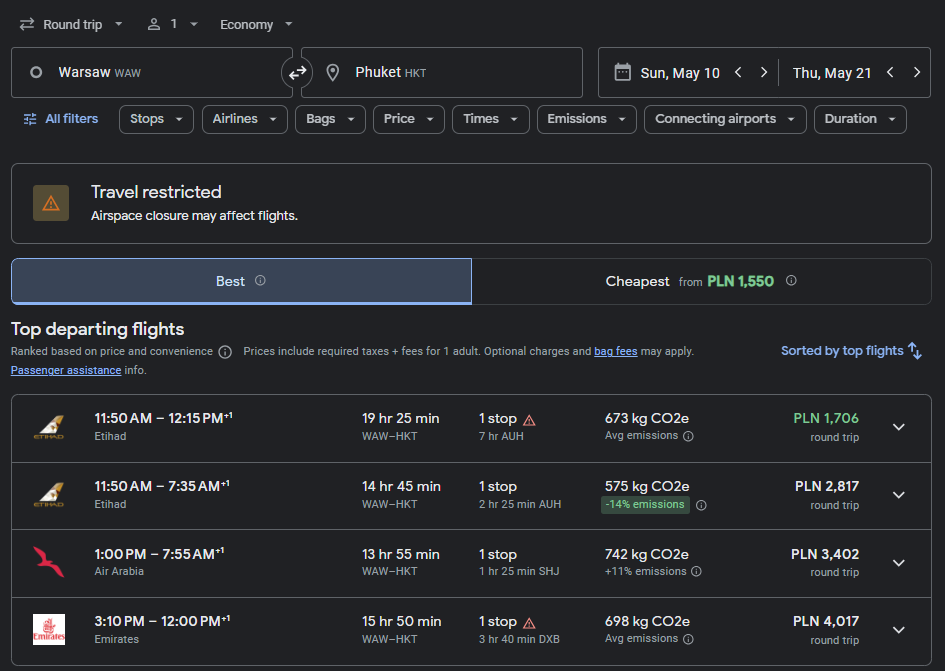The image size is (945, 671).
Task: Go to next departure date arrow
Action: tap(764, 72)
